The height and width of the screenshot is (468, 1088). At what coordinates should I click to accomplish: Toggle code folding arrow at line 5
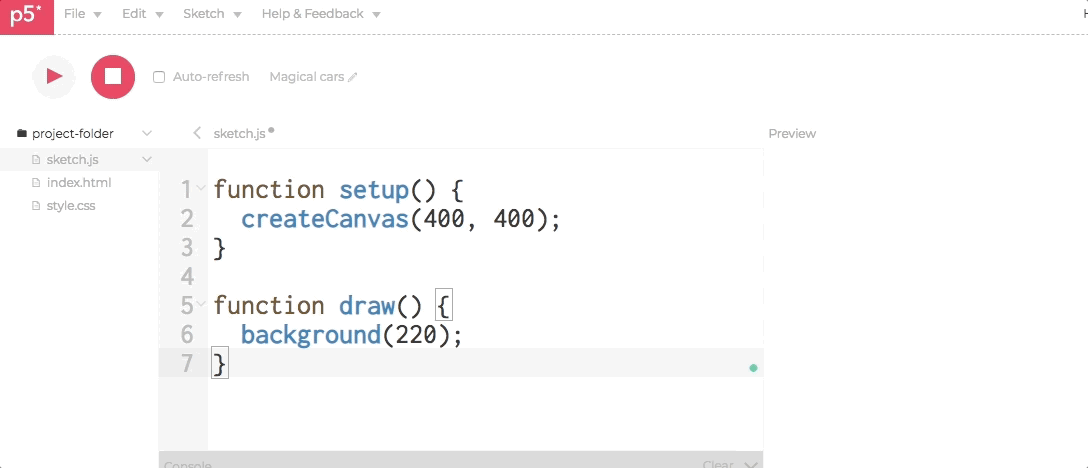[202, 303]
